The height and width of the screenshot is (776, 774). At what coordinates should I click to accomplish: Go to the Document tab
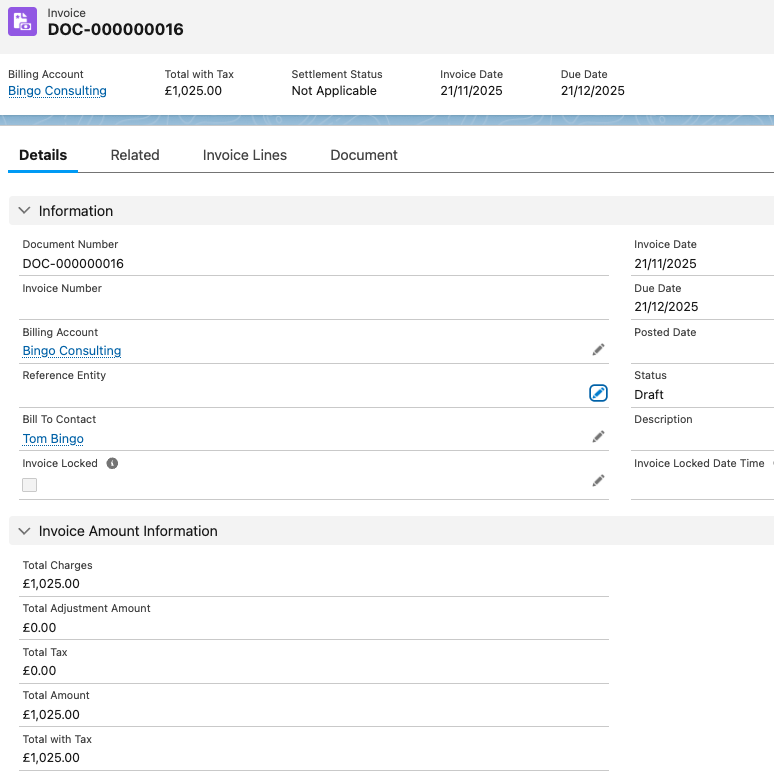(x=364, y=155)
